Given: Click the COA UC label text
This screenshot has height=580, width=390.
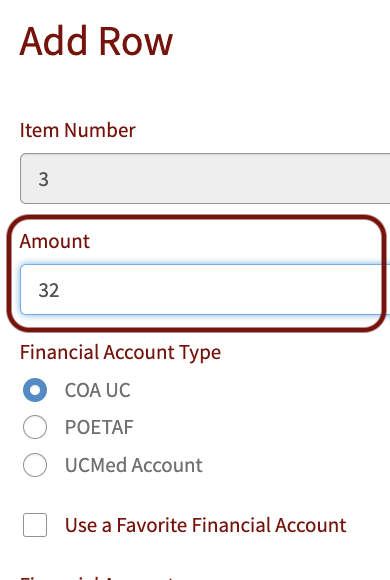Looking at the screenshot, I should click(x=98, y=390).
